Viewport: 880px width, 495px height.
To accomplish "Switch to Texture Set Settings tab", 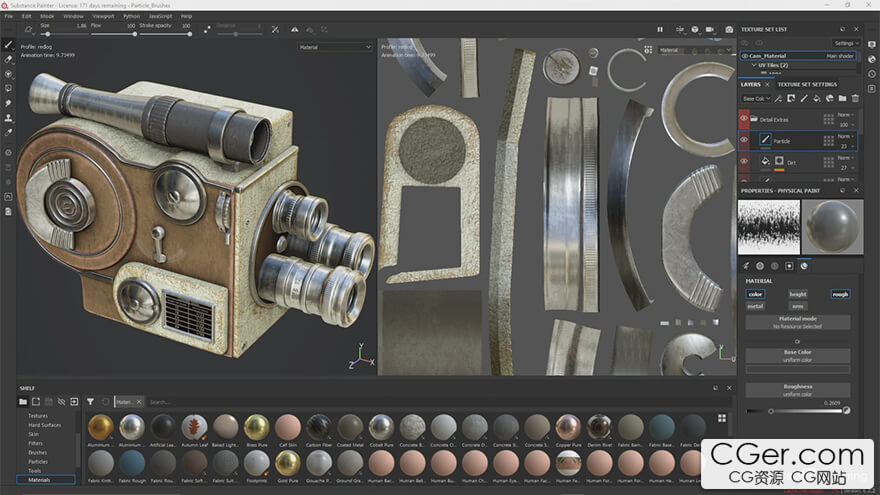I will (x=807, y=84).
